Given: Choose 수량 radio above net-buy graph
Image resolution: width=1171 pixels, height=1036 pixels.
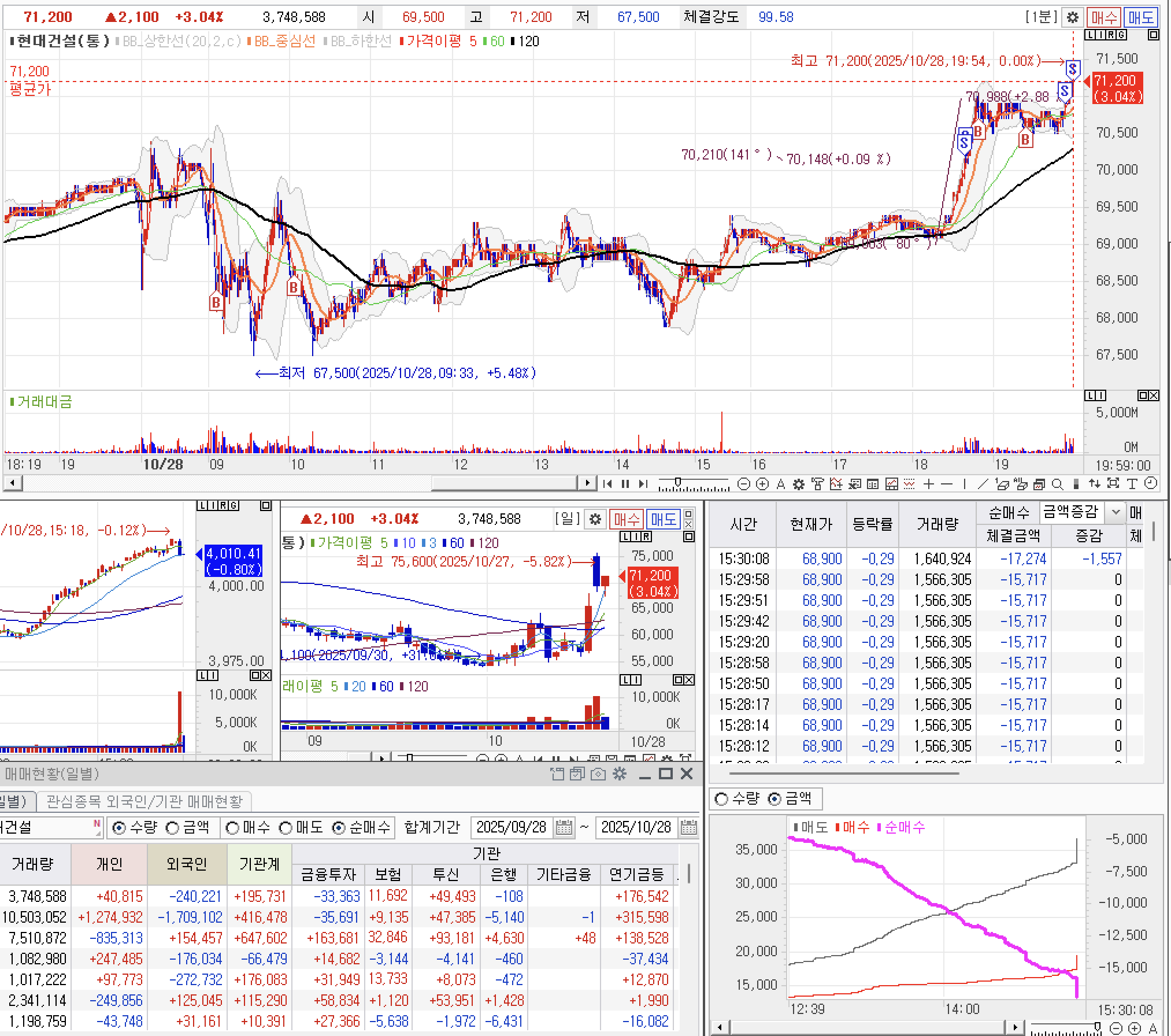Looking at the screenshot, I should click(x=721, y=799).
